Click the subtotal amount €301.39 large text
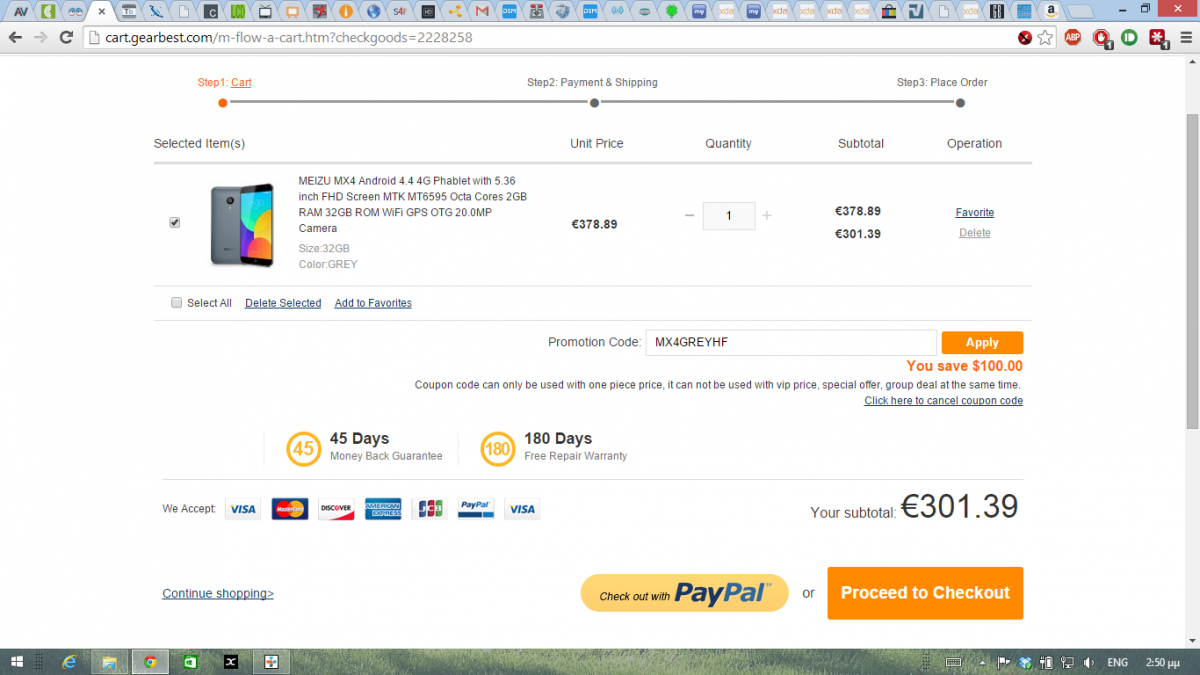Viewport: 1200px width, 675px height. [x=959, y=507]
